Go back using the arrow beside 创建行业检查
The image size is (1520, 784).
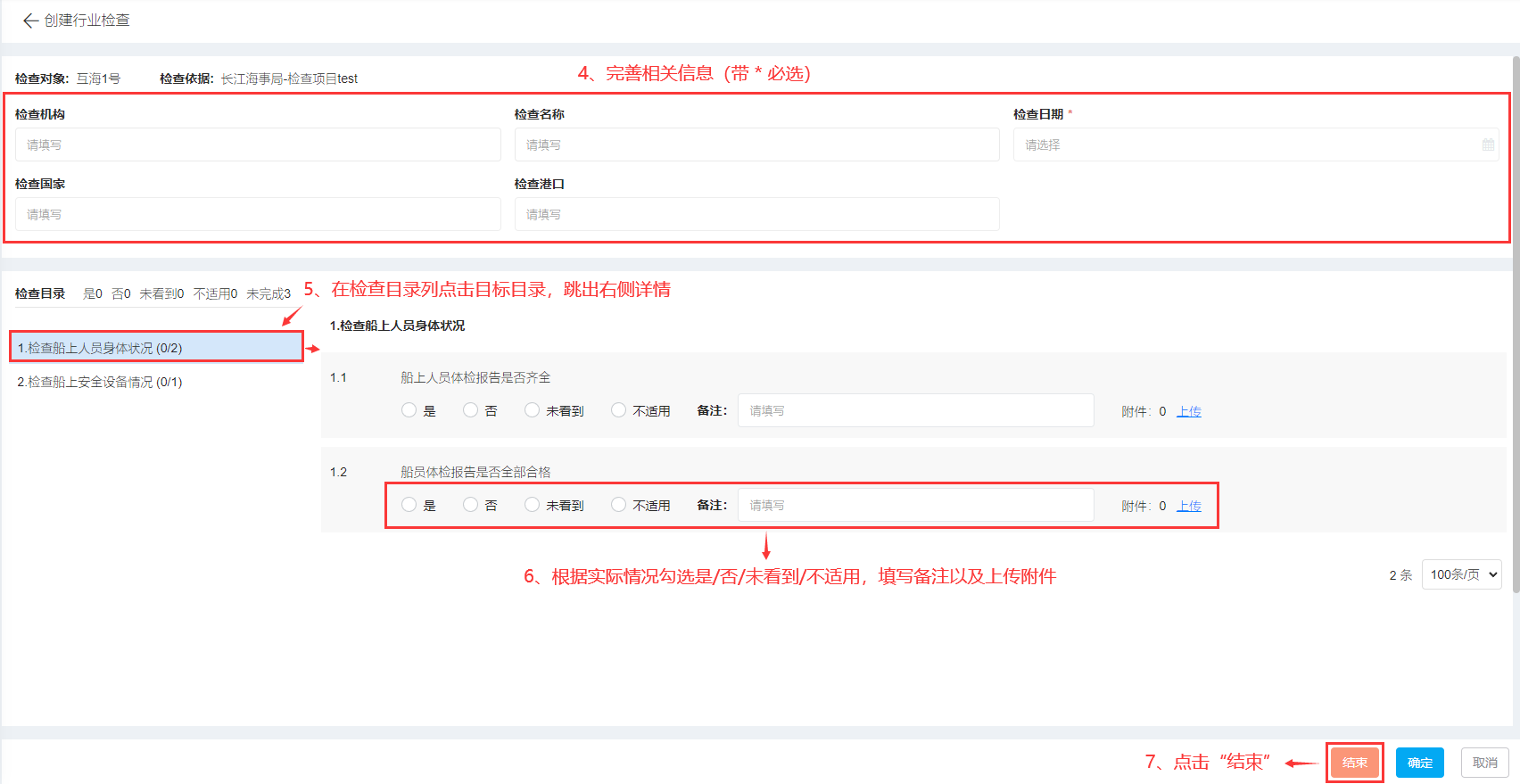pyautogui.click(x=30, y=21)
